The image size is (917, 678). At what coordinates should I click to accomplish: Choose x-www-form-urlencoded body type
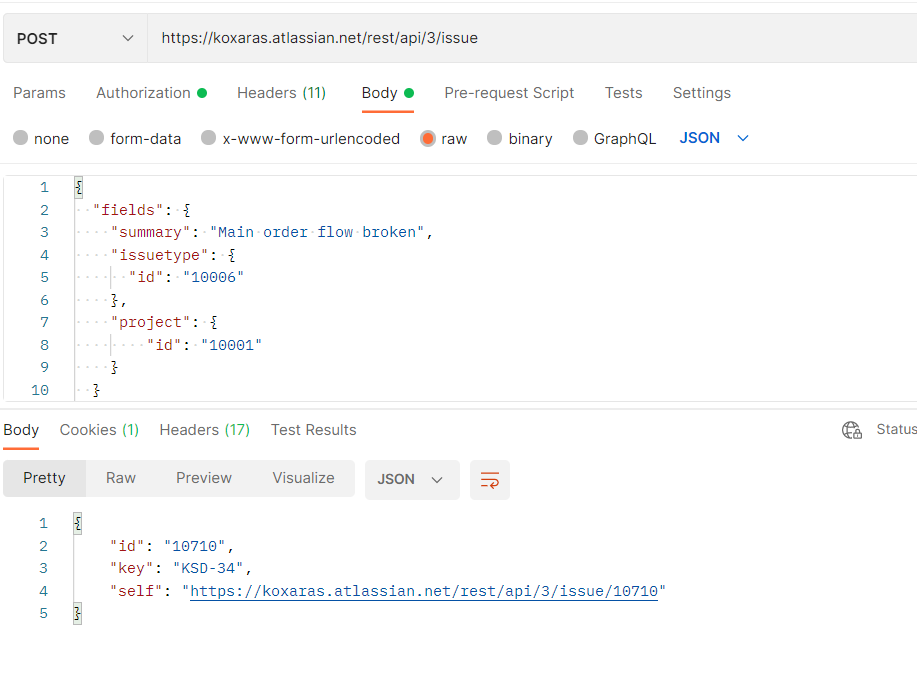[x=208, y=138]
